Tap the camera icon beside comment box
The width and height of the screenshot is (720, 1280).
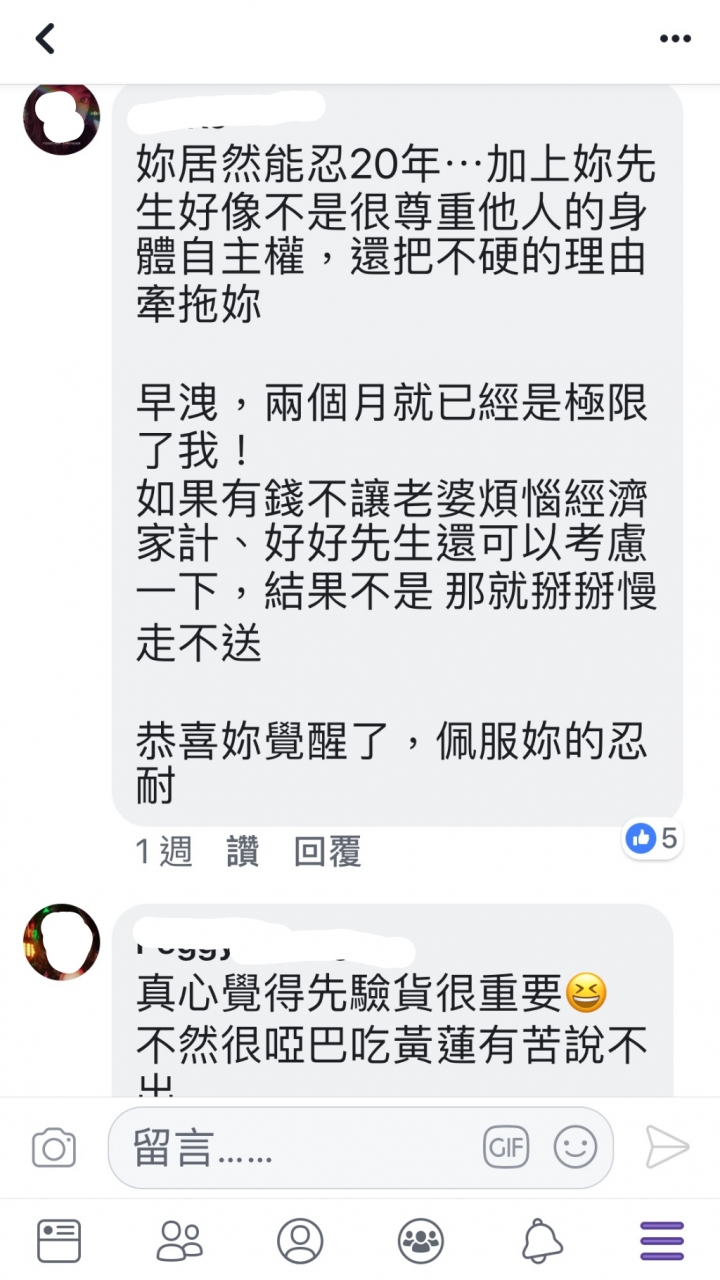[54, 1147]
